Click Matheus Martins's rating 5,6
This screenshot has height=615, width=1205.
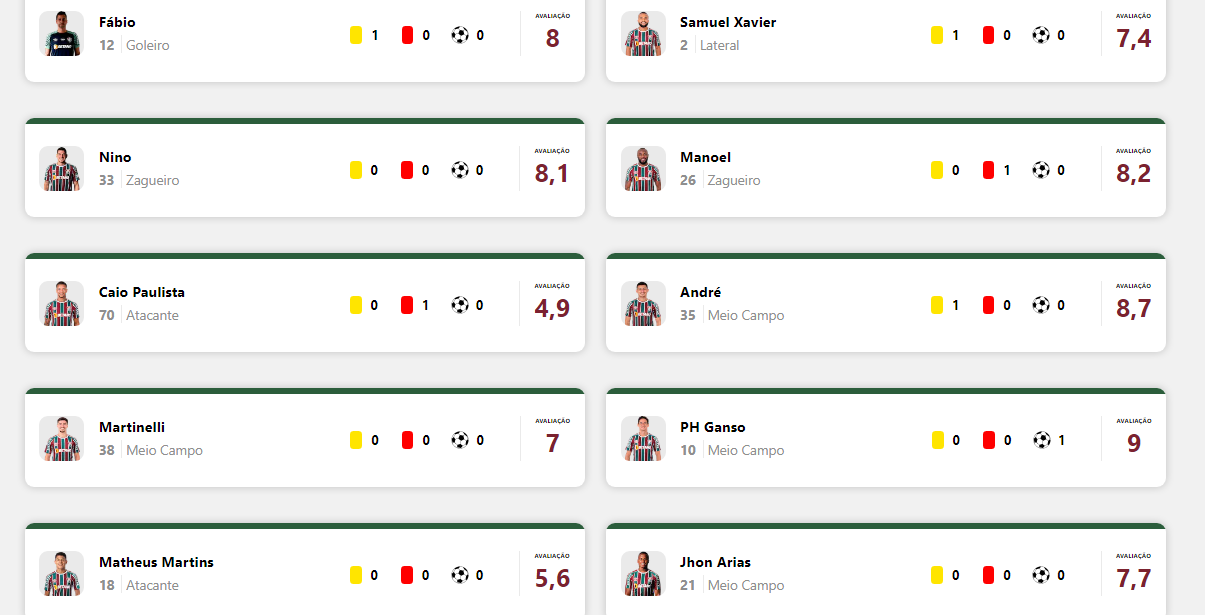tap(552, 577)
